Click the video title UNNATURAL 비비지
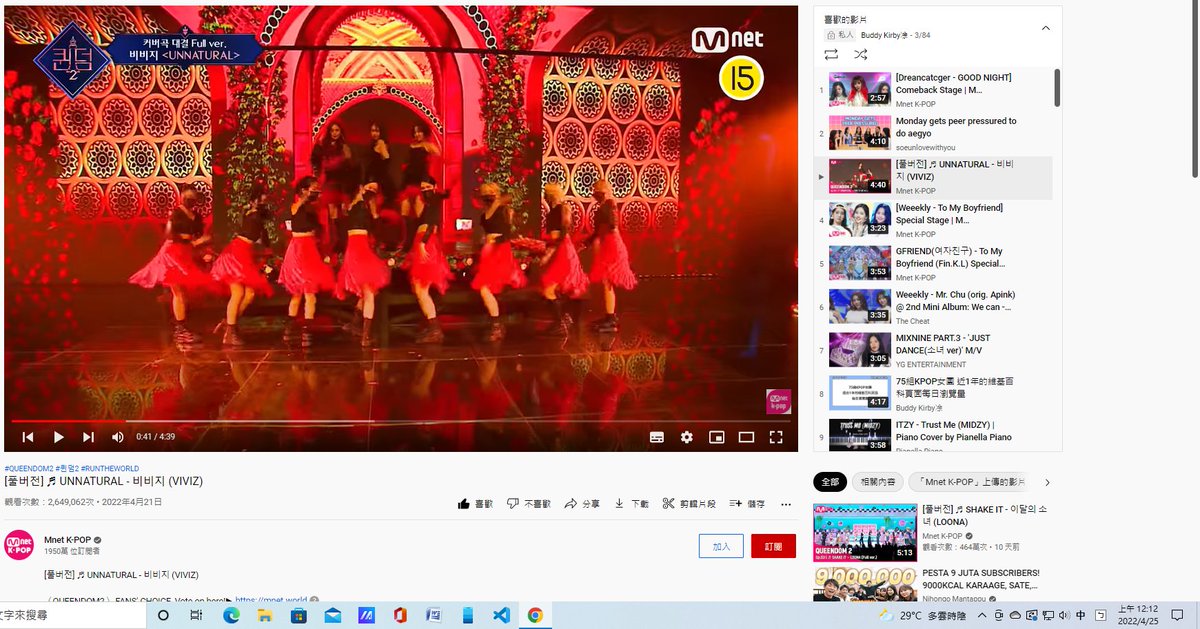1200x629 pixels. pos(103,481)
